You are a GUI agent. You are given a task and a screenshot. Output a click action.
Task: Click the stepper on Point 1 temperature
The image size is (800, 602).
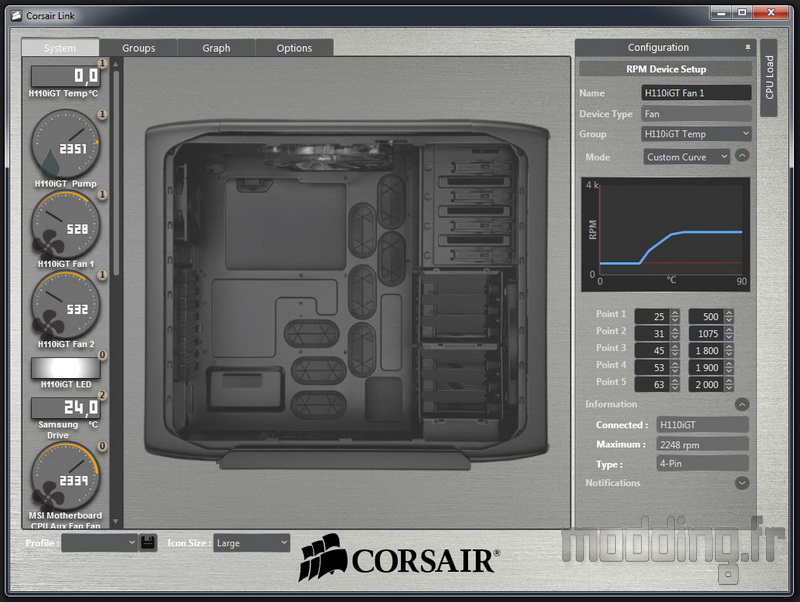tap(676, 316)
